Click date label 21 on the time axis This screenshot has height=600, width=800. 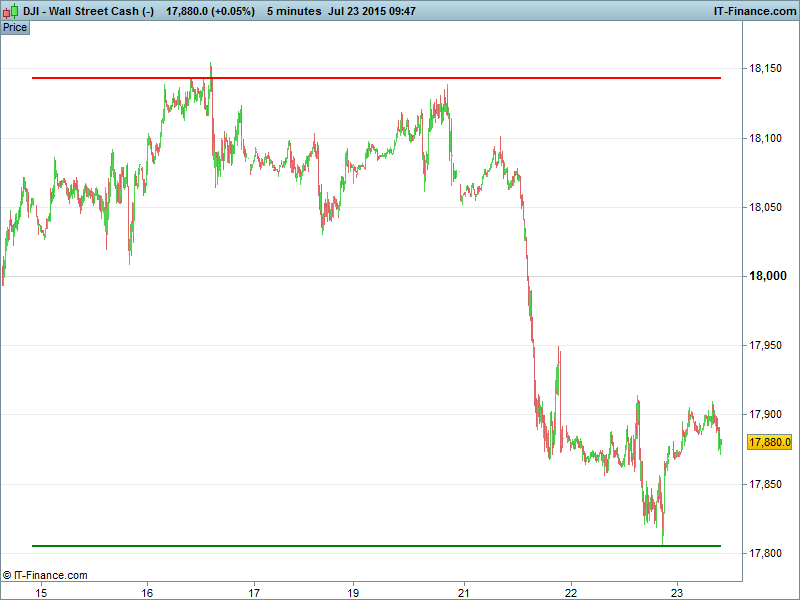click(x=464, y=592)
